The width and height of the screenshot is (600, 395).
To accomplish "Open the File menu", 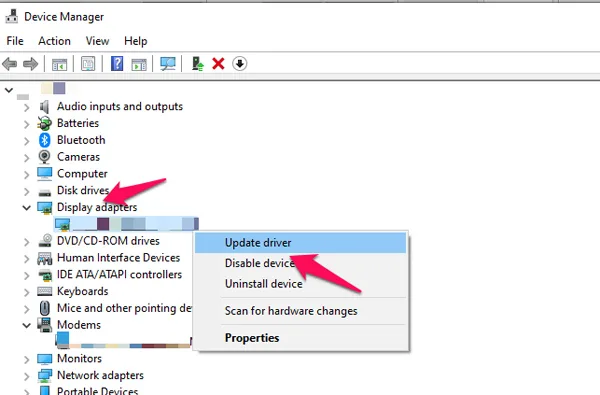I will pyautogui.click(x=15, y=41).
